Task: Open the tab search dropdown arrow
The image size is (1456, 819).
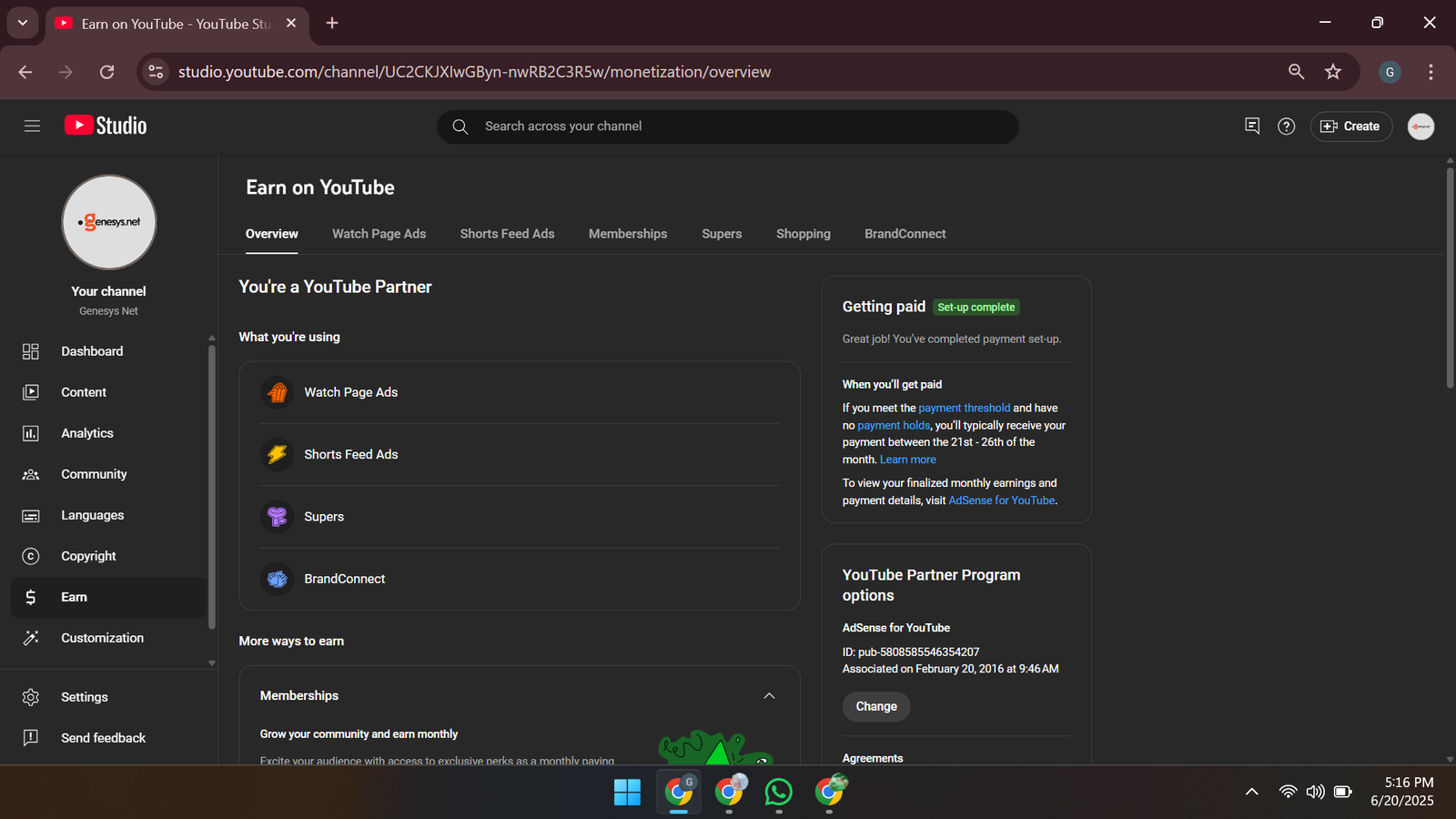Action: 23,23
